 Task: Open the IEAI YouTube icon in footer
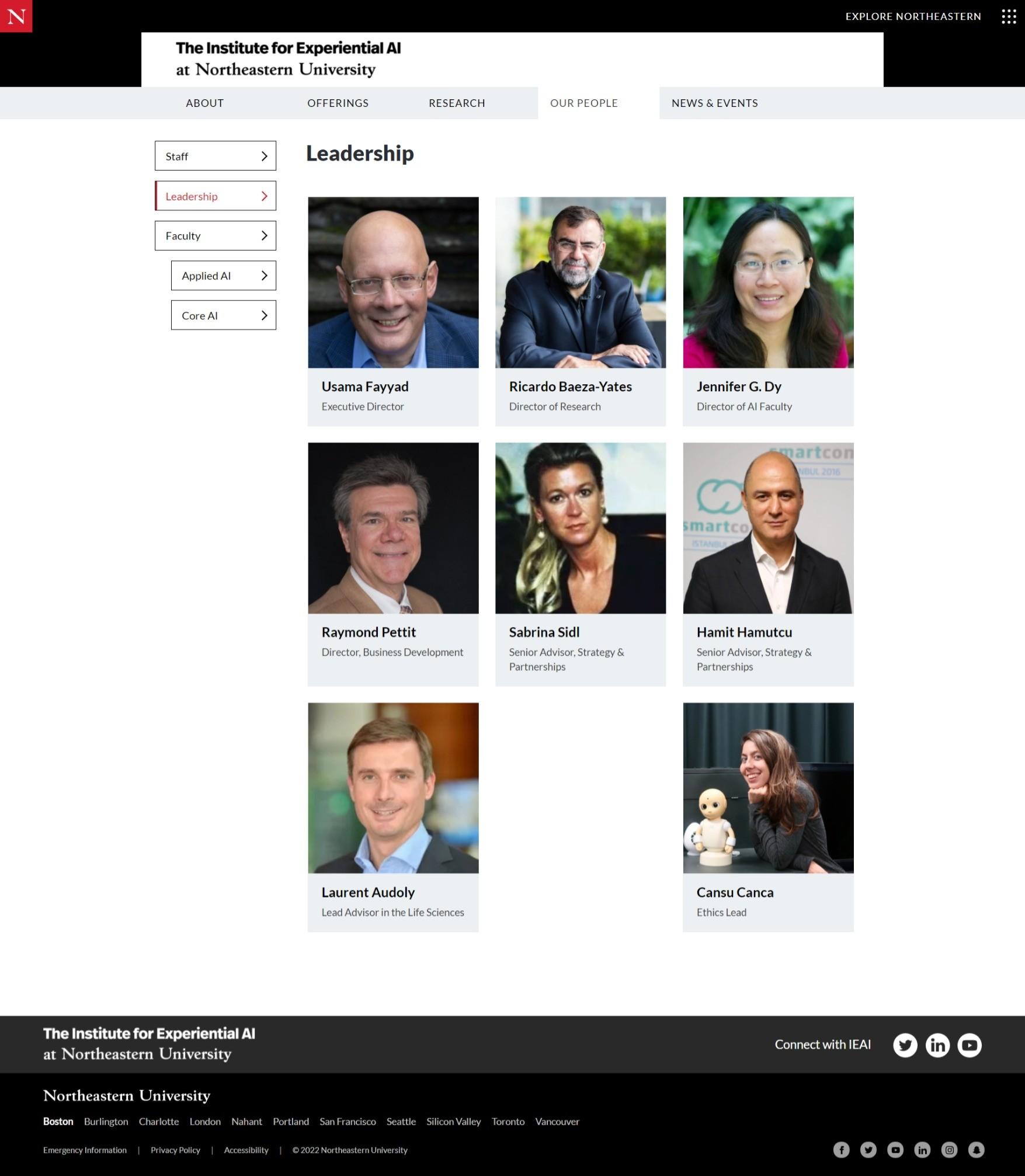tap(970, 1045)
